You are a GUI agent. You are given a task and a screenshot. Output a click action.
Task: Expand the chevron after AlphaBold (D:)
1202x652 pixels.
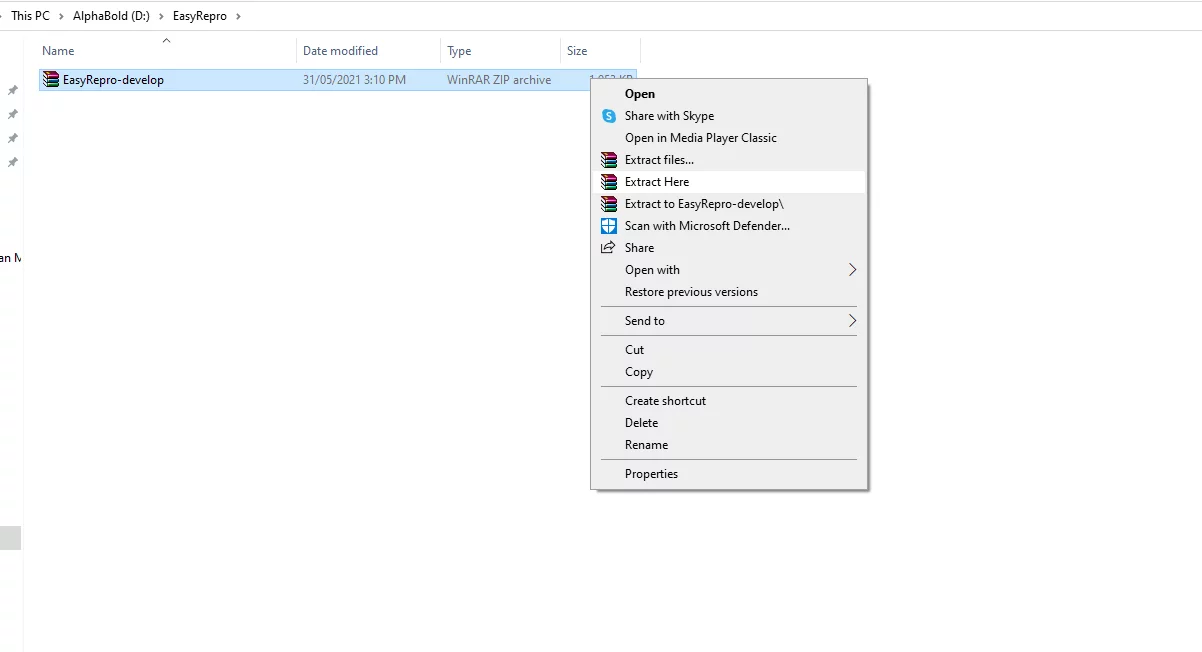[161, 16]
